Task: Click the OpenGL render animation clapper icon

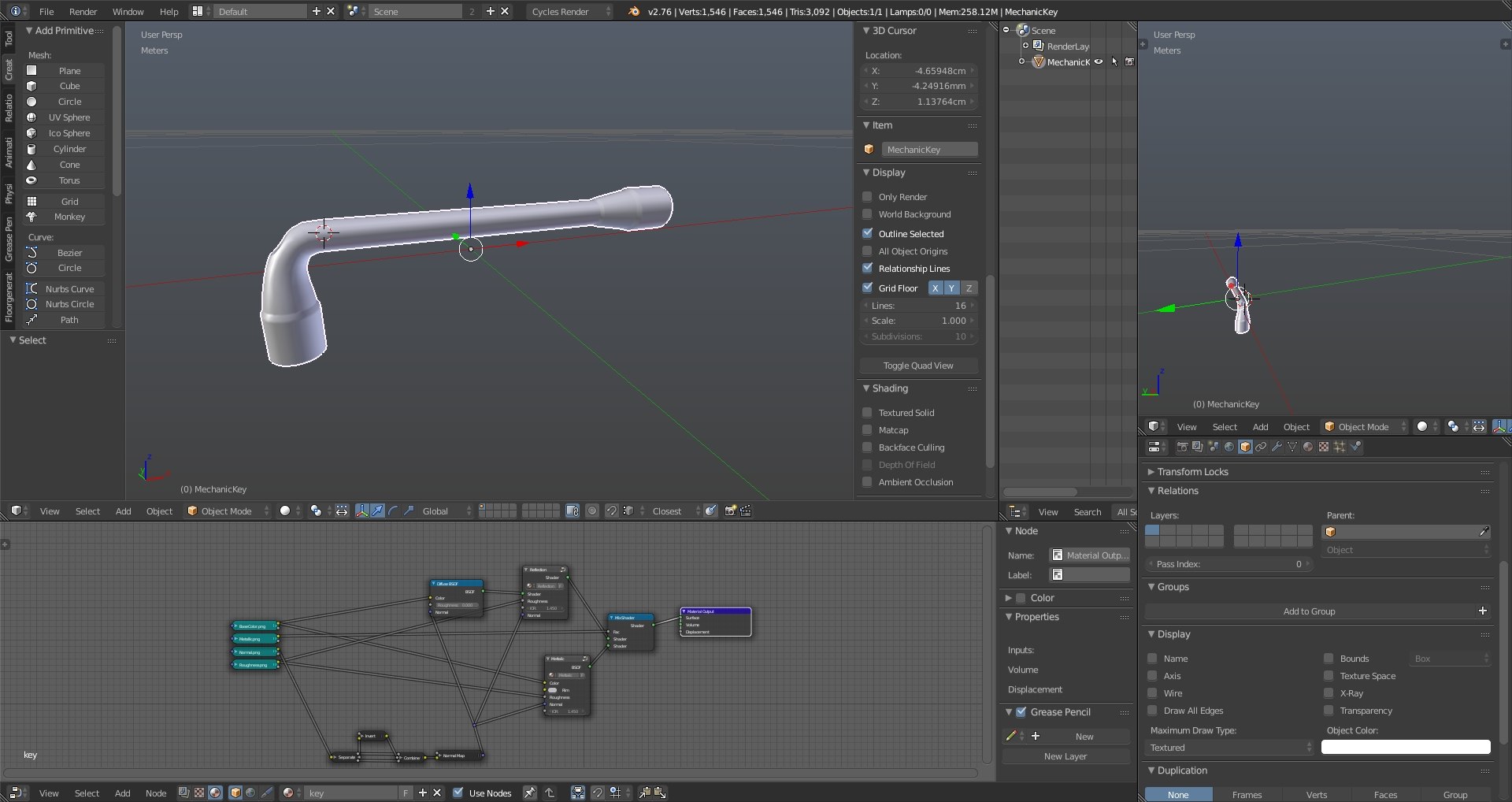Action: 746,511
